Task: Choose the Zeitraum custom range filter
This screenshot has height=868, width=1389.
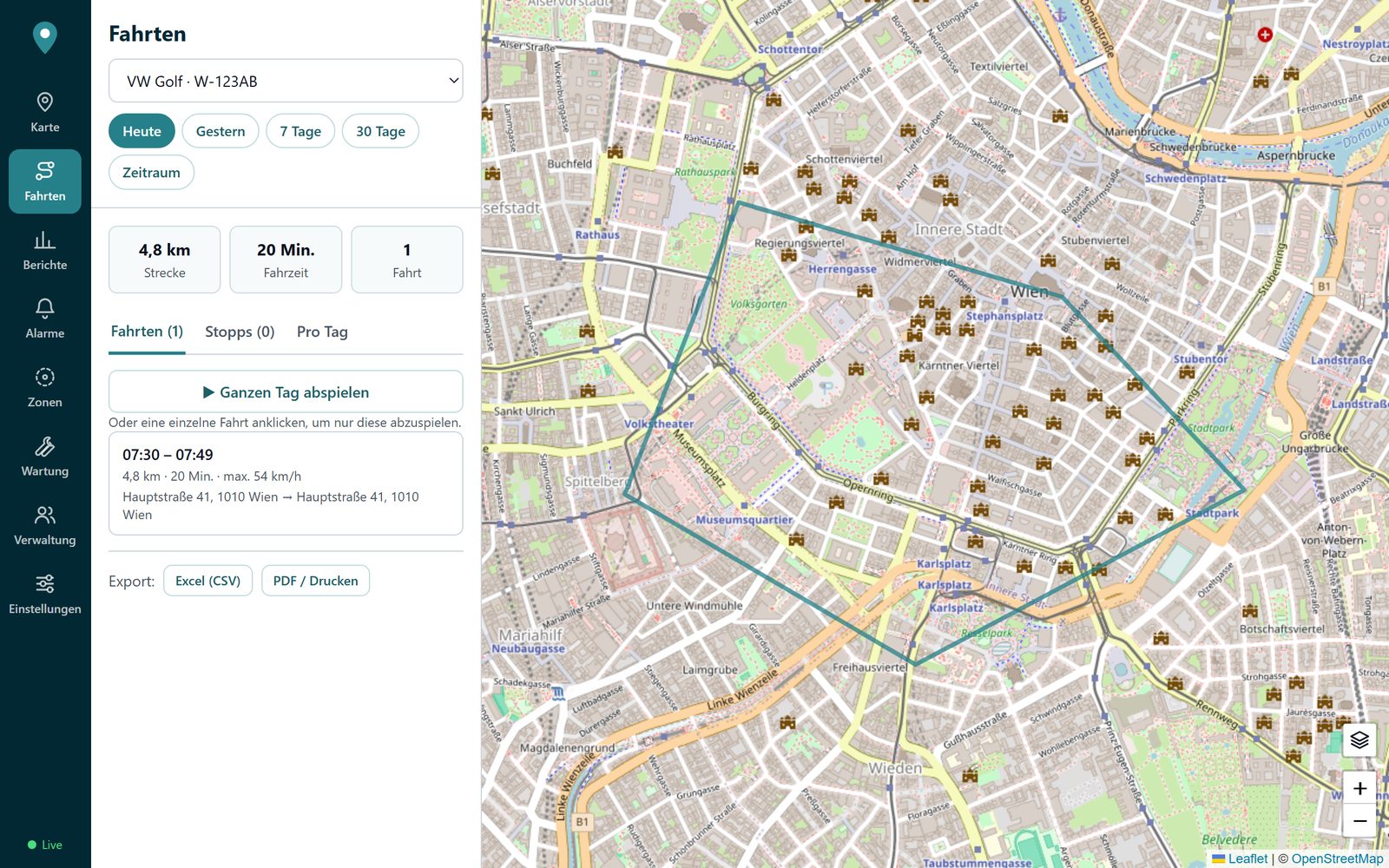Action: [x=151, y=172]
